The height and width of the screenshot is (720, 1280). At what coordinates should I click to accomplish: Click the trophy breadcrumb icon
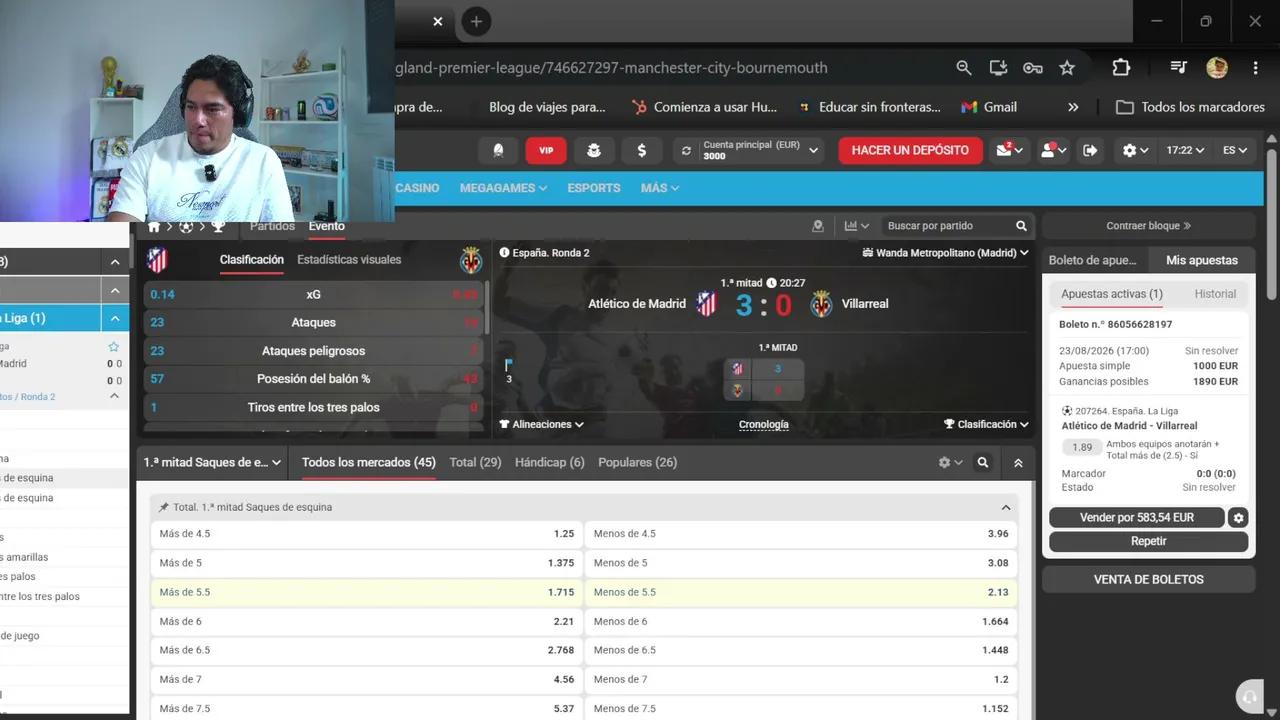[218, 227]
